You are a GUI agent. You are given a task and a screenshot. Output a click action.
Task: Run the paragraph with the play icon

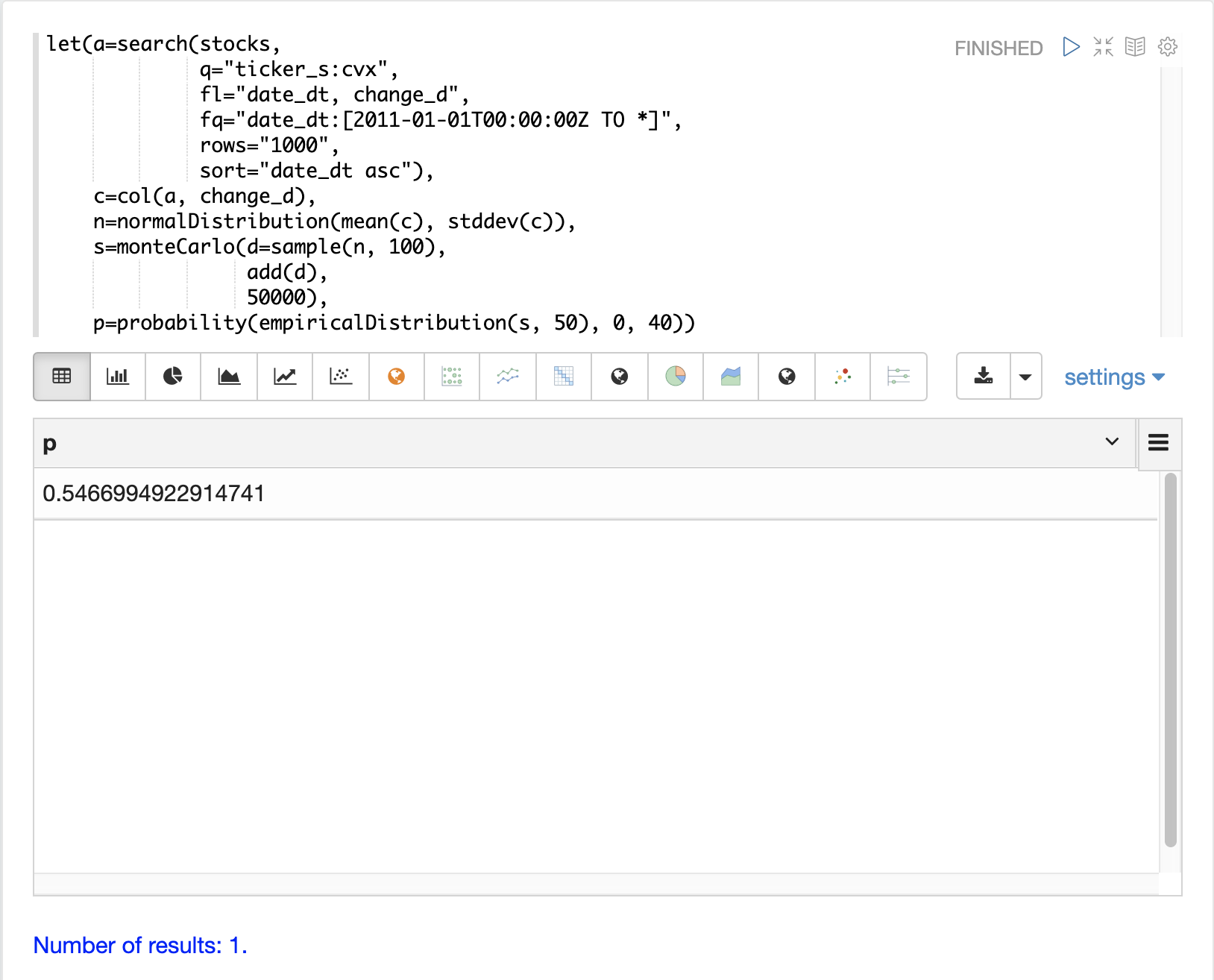(x=1071, y=47)
